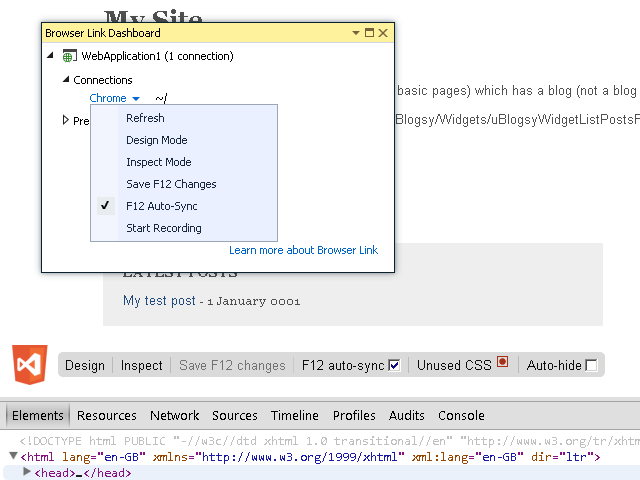Click the Unused CSS record icon

[503, 364]
